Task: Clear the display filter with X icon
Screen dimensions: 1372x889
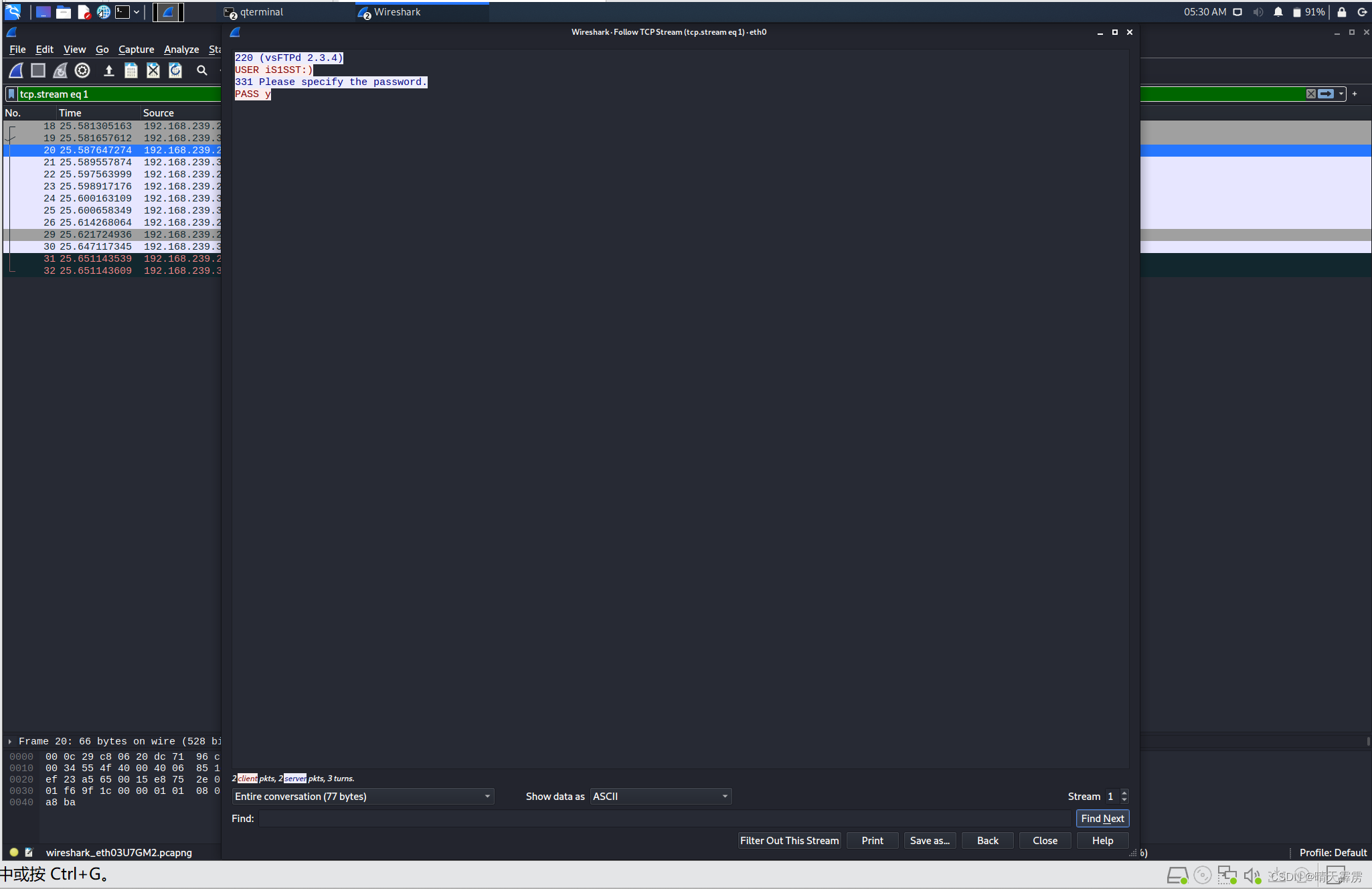Action: (1311, 94)
